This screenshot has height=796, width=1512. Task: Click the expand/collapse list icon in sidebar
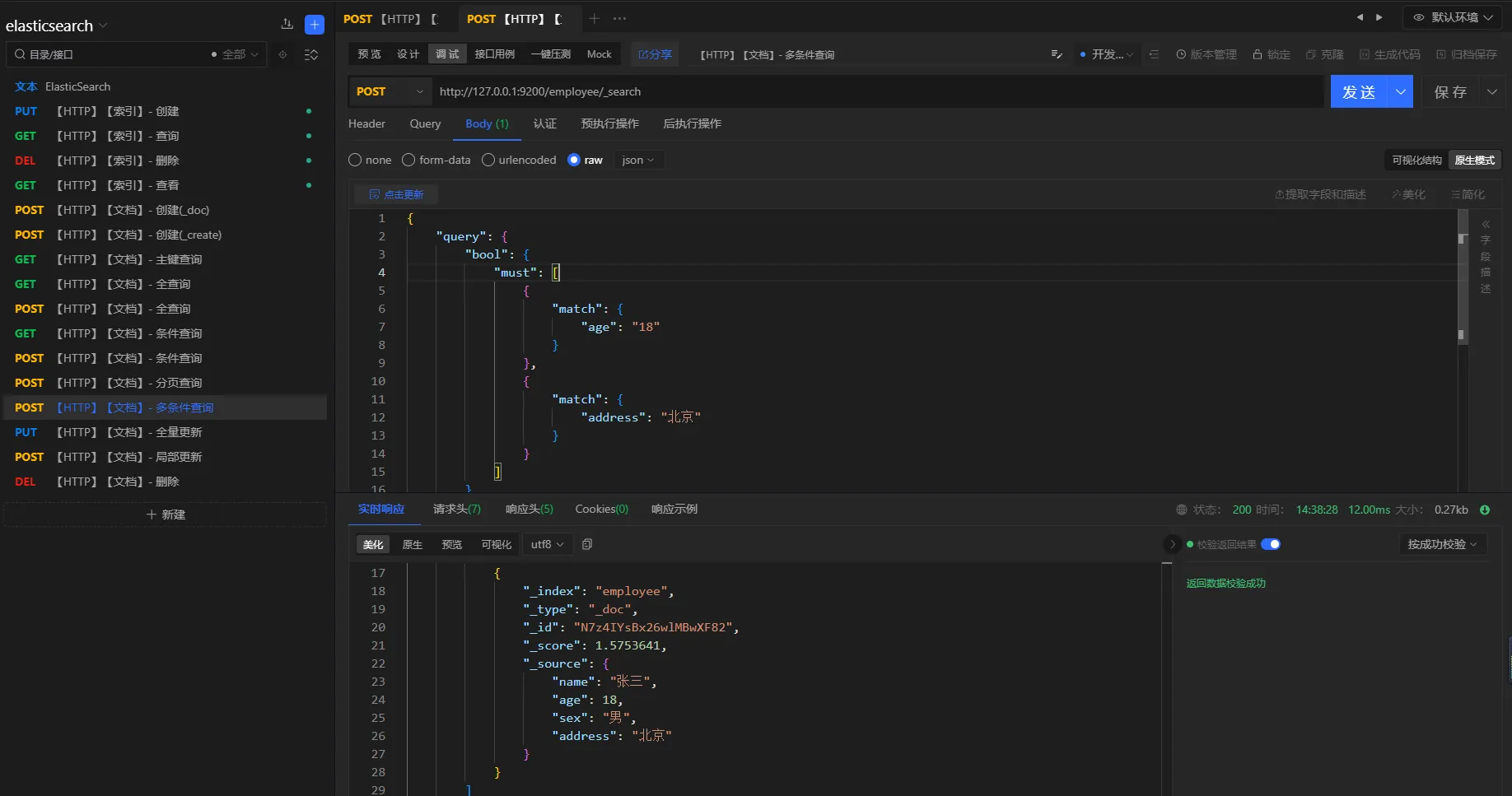click(x=311, y=54)
